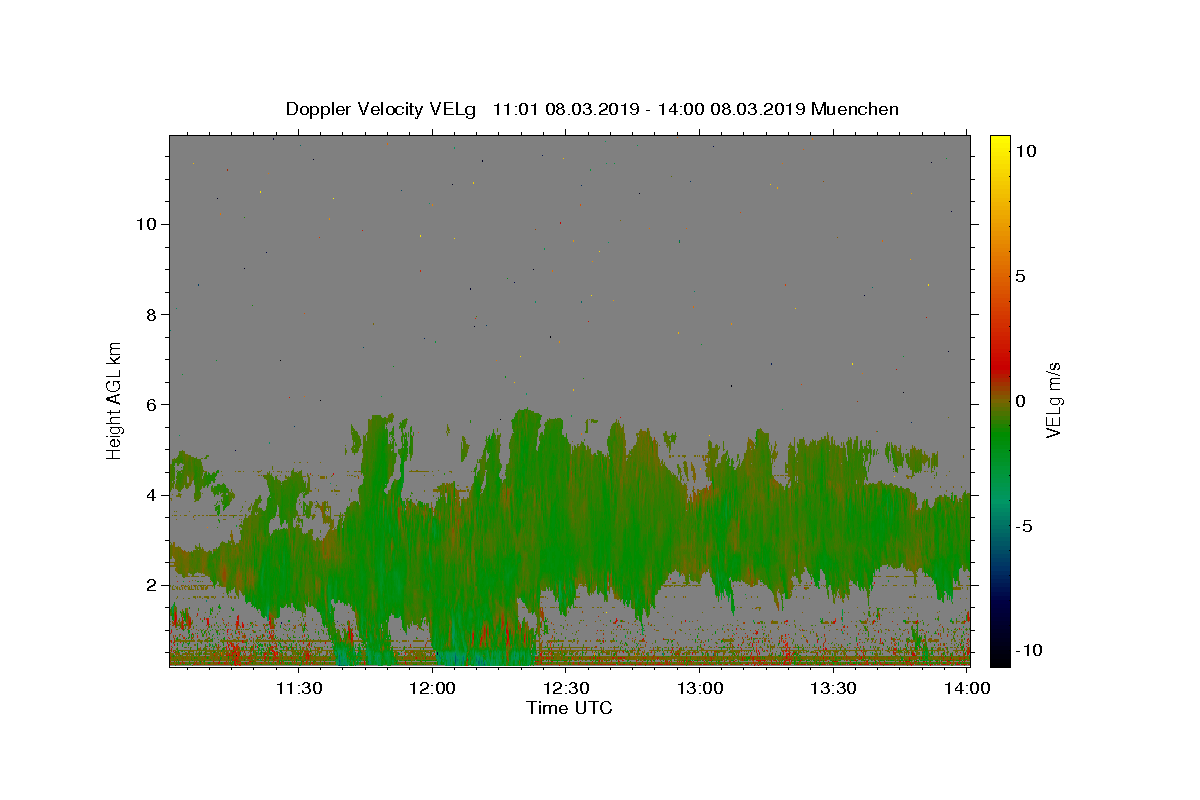1200x800 pixels.
Task: Click the 12:30 time axis label
Action: (x=567, y=689)
